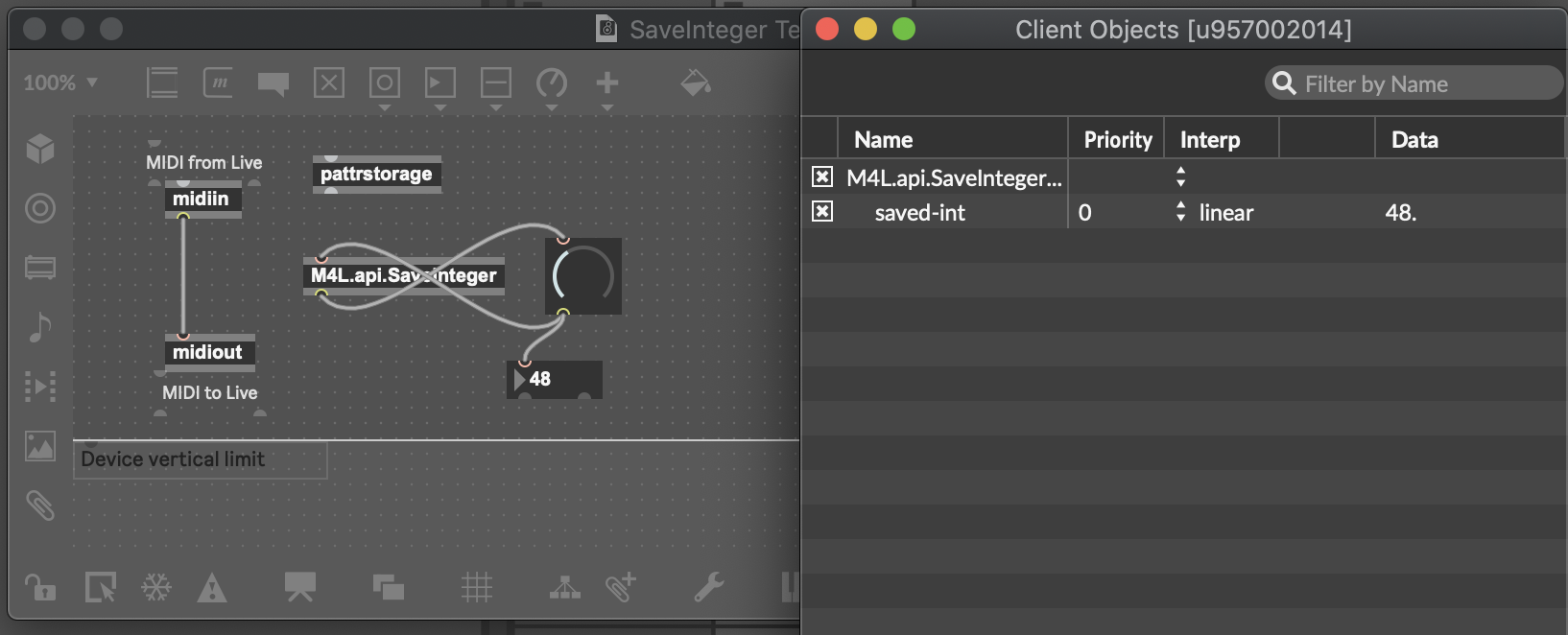Toggle the patcher lock icon
1568x635 pixels.
(x=40, y=587)
